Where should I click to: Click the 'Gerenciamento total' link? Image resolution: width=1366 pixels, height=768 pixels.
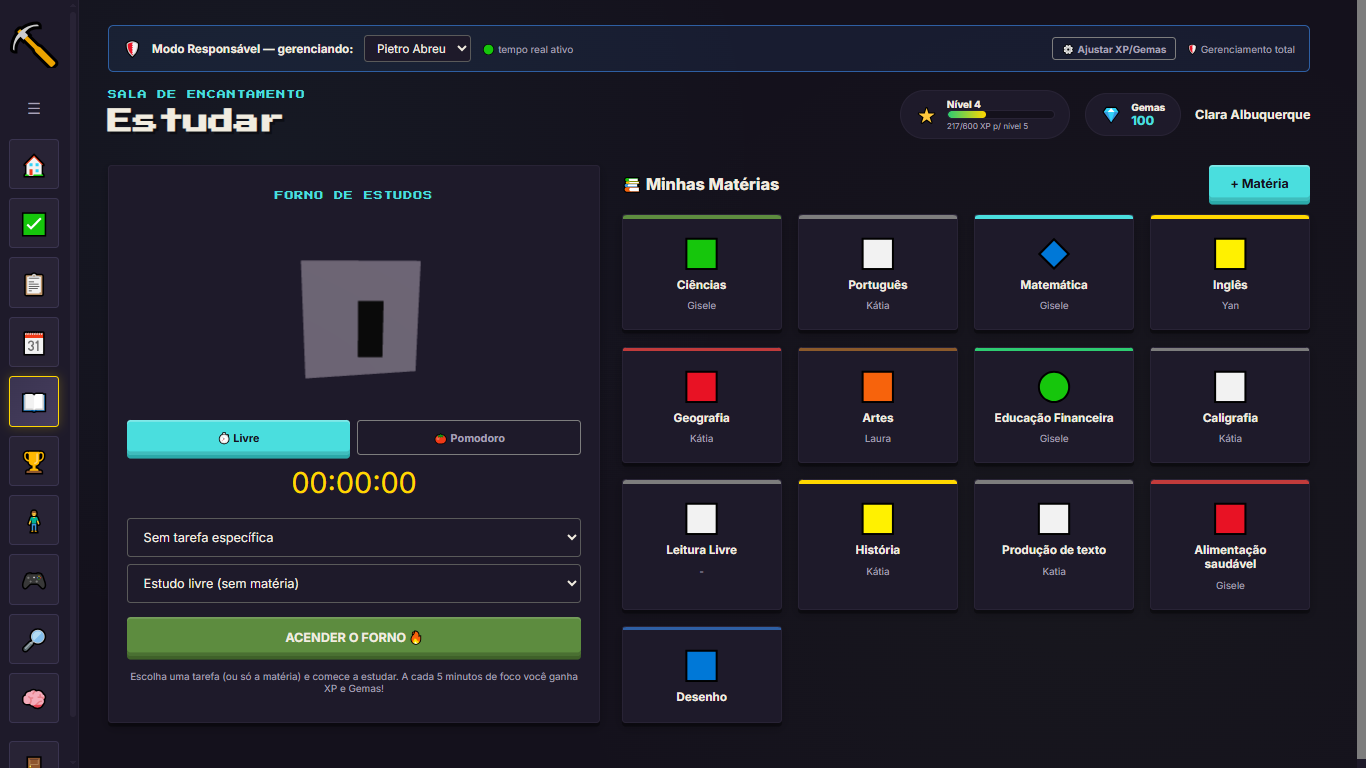pos(1241,49)
